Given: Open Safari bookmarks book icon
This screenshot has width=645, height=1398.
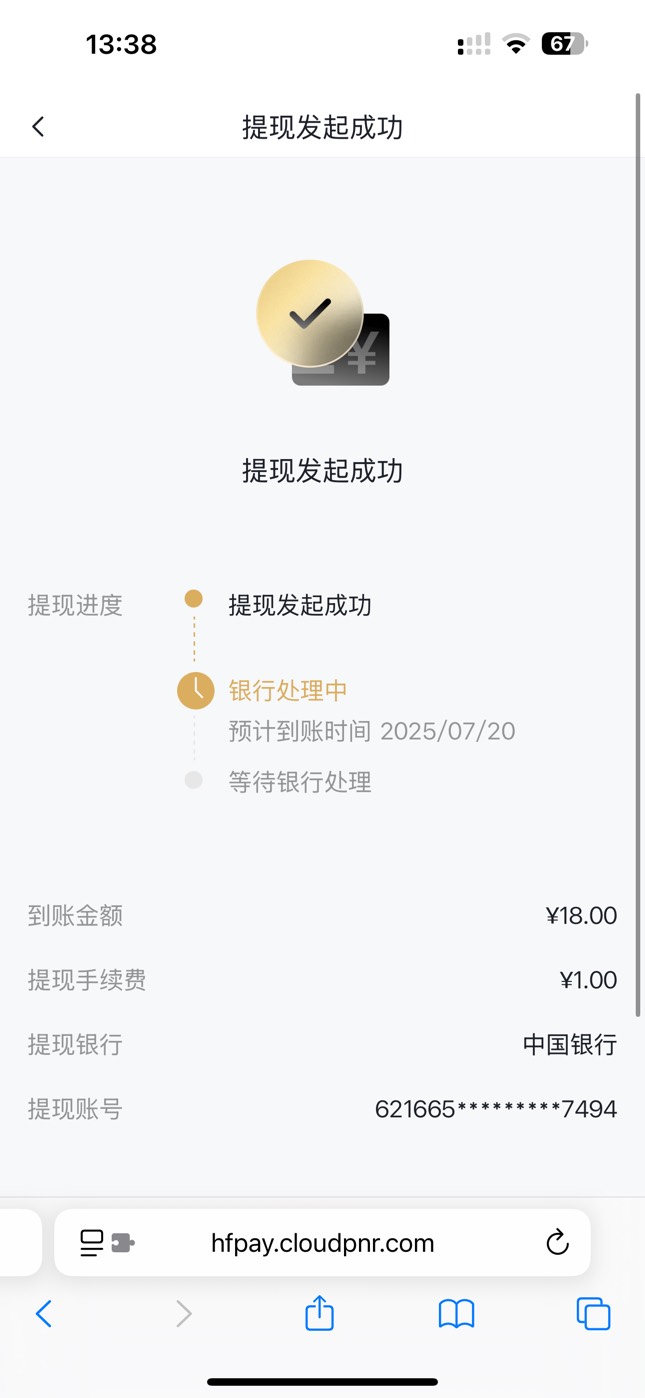Looking at the screenshot, I should [x=456, y=1314].
